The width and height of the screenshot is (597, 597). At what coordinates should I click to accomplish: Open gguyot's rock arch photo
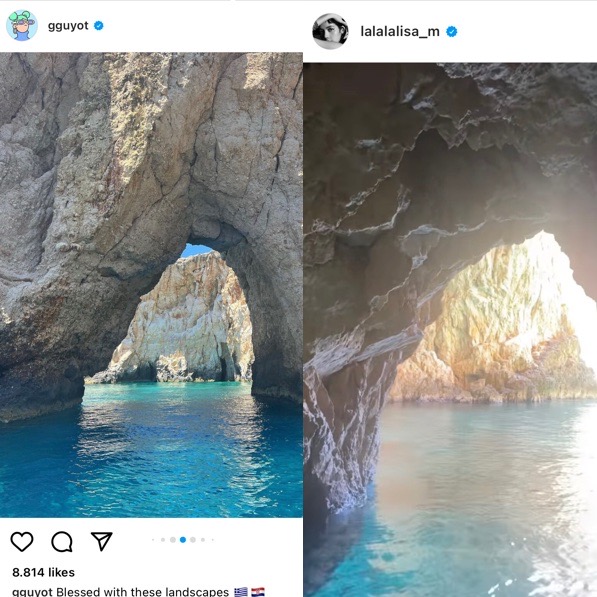click(151, 285)
